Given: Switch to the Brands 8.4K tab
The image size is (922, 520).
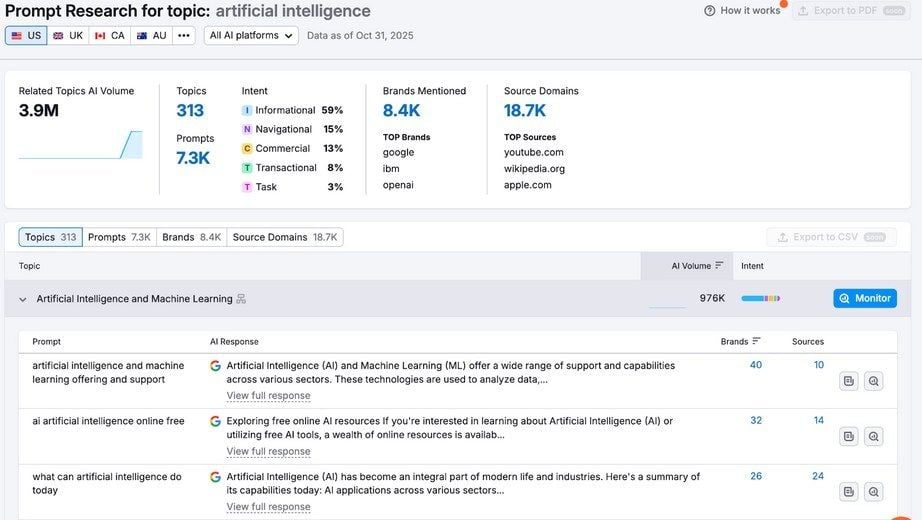Looking at the screenshot, I should coord(192,237).
